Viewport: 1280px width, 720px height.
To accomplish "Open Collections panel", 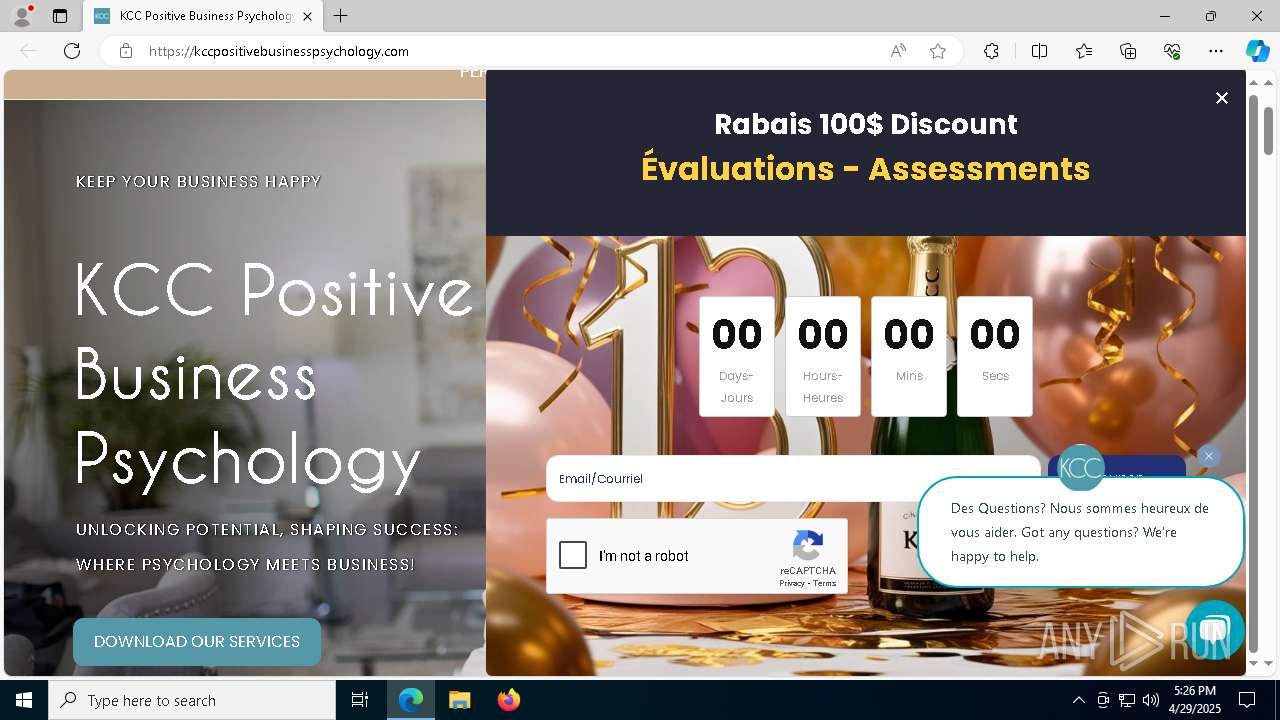I will [x=1128, y=51].
